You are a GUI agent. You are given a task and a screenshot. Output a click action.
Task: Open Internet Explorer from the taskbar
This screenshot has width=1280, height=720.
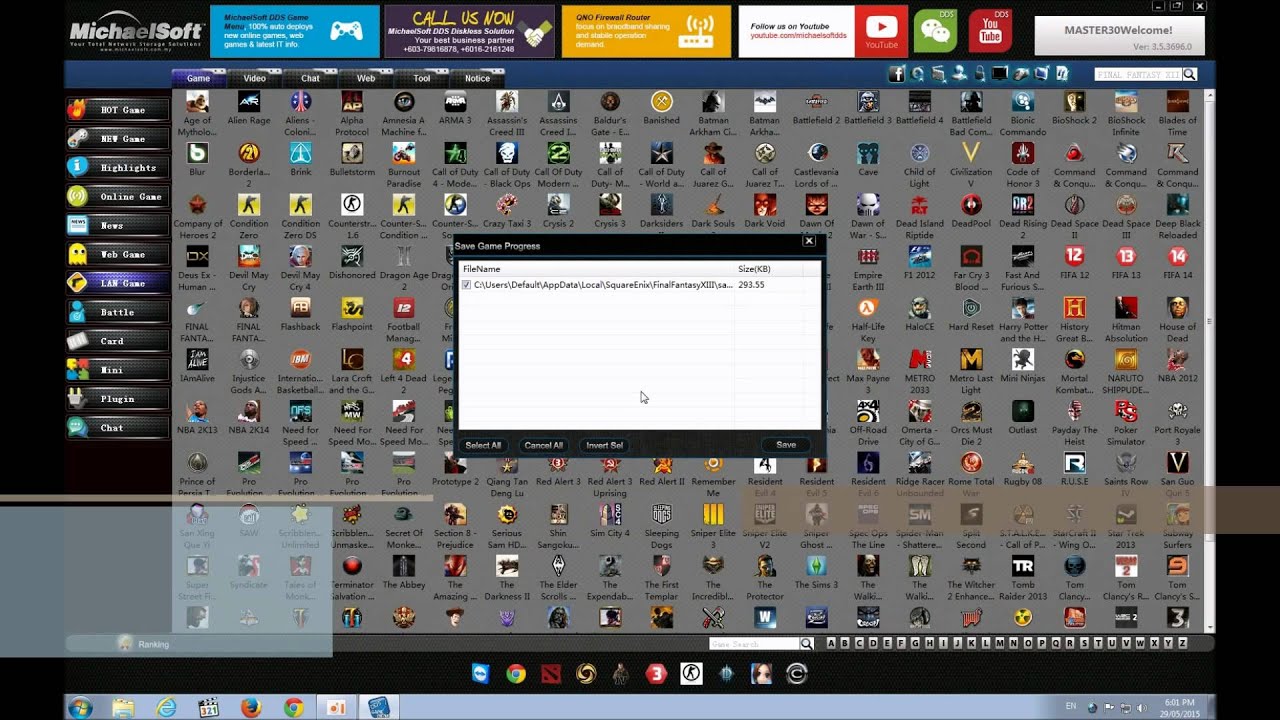[166, 707]
